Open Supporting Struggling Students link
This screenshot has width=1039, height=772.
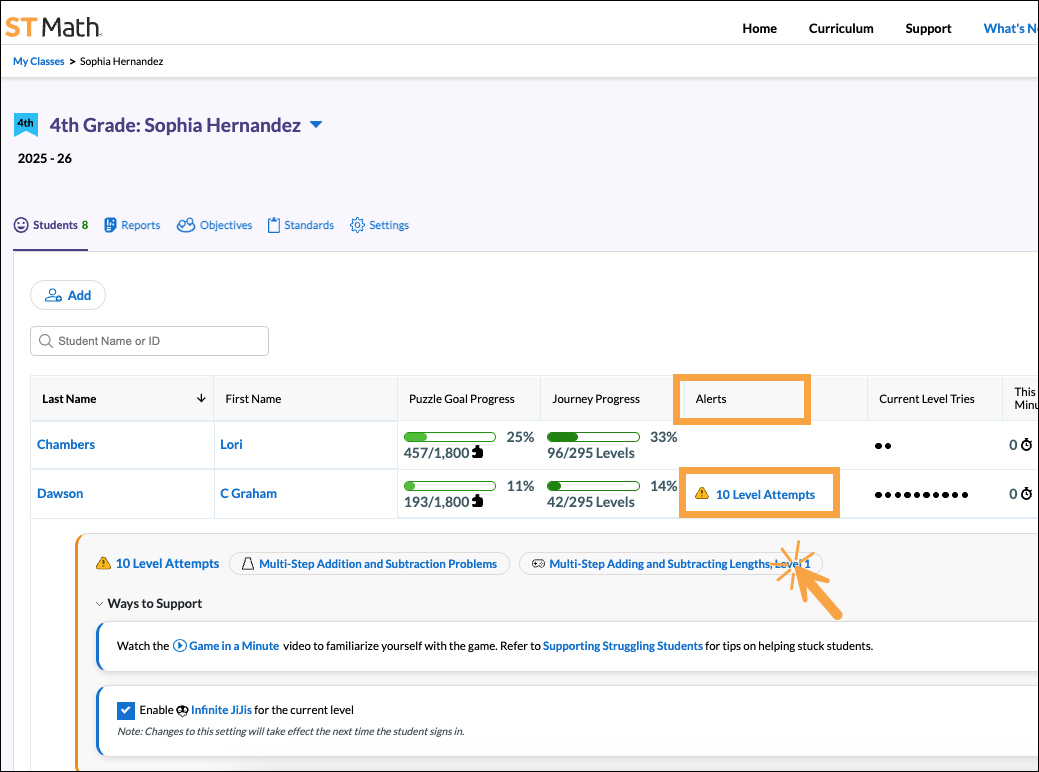pos(622,646)
